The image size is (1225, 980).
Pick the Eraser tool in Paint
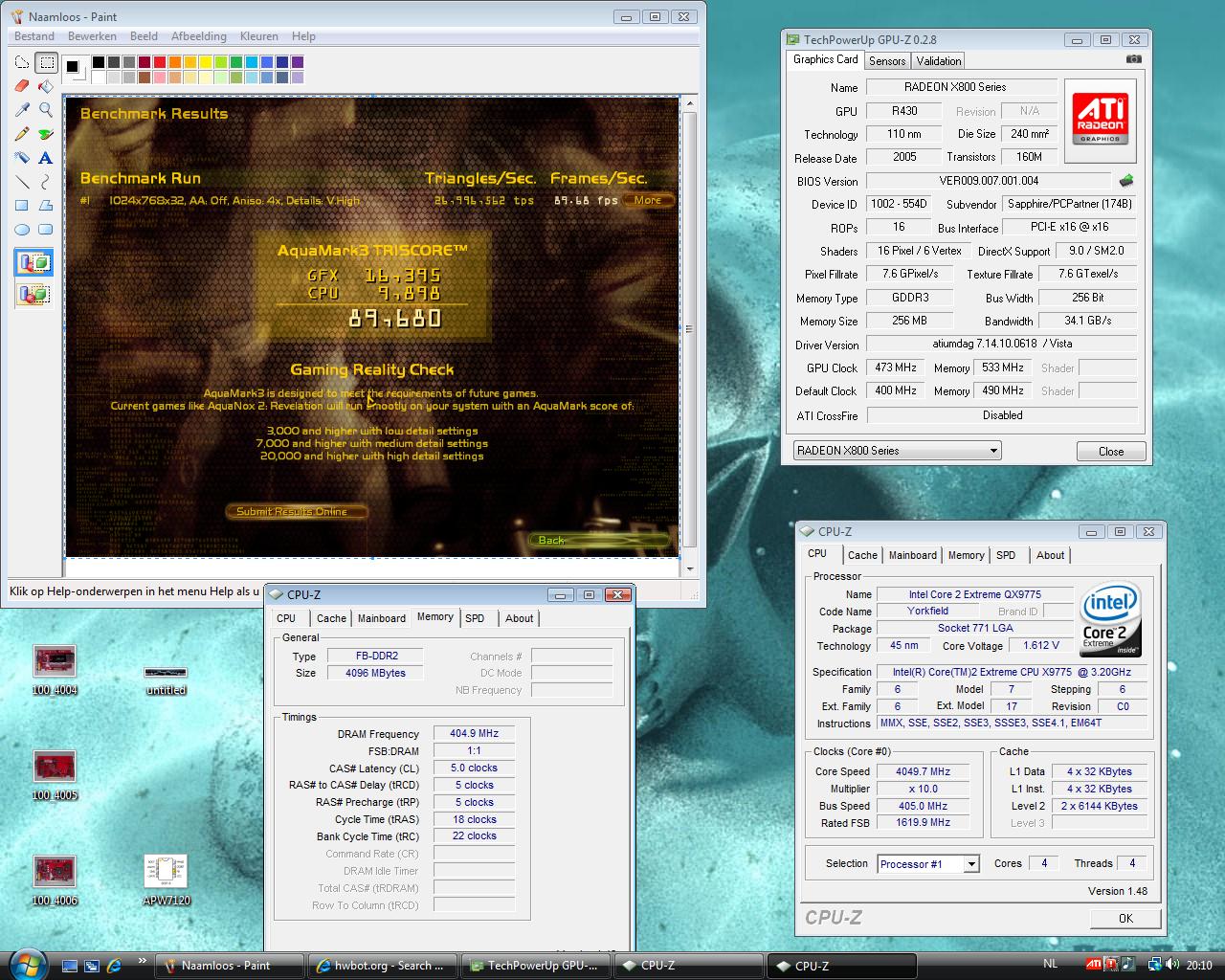tap(22, 87)
